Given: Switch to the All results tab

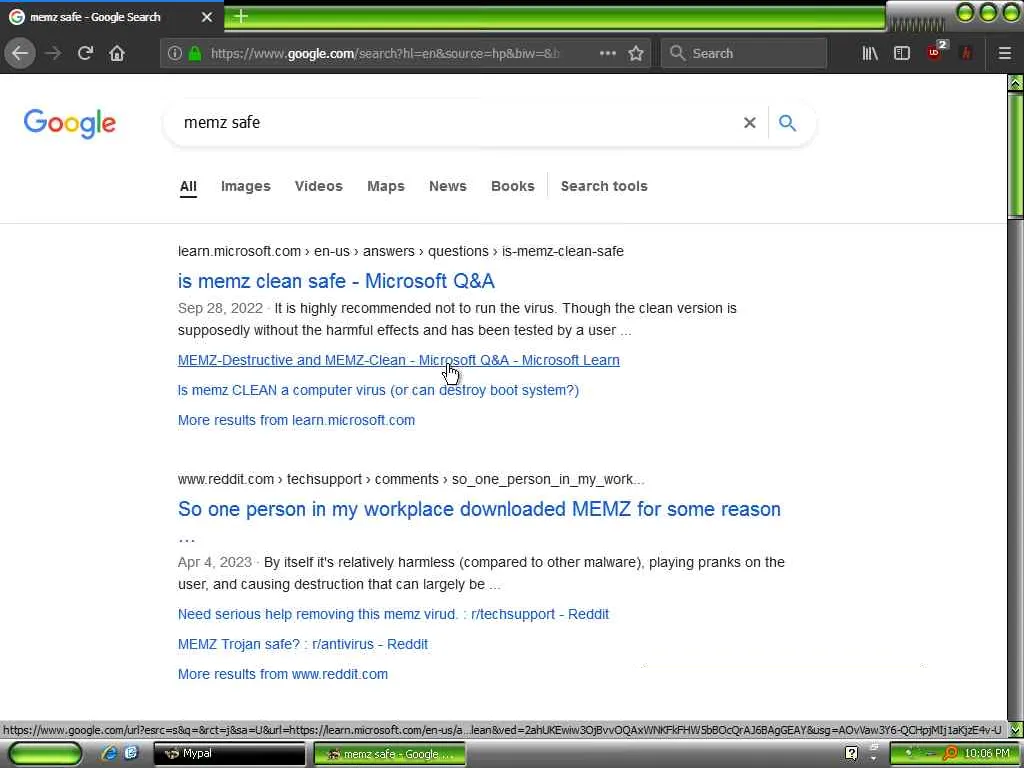Looking at the screenshot, I should [x=188, y=186].
